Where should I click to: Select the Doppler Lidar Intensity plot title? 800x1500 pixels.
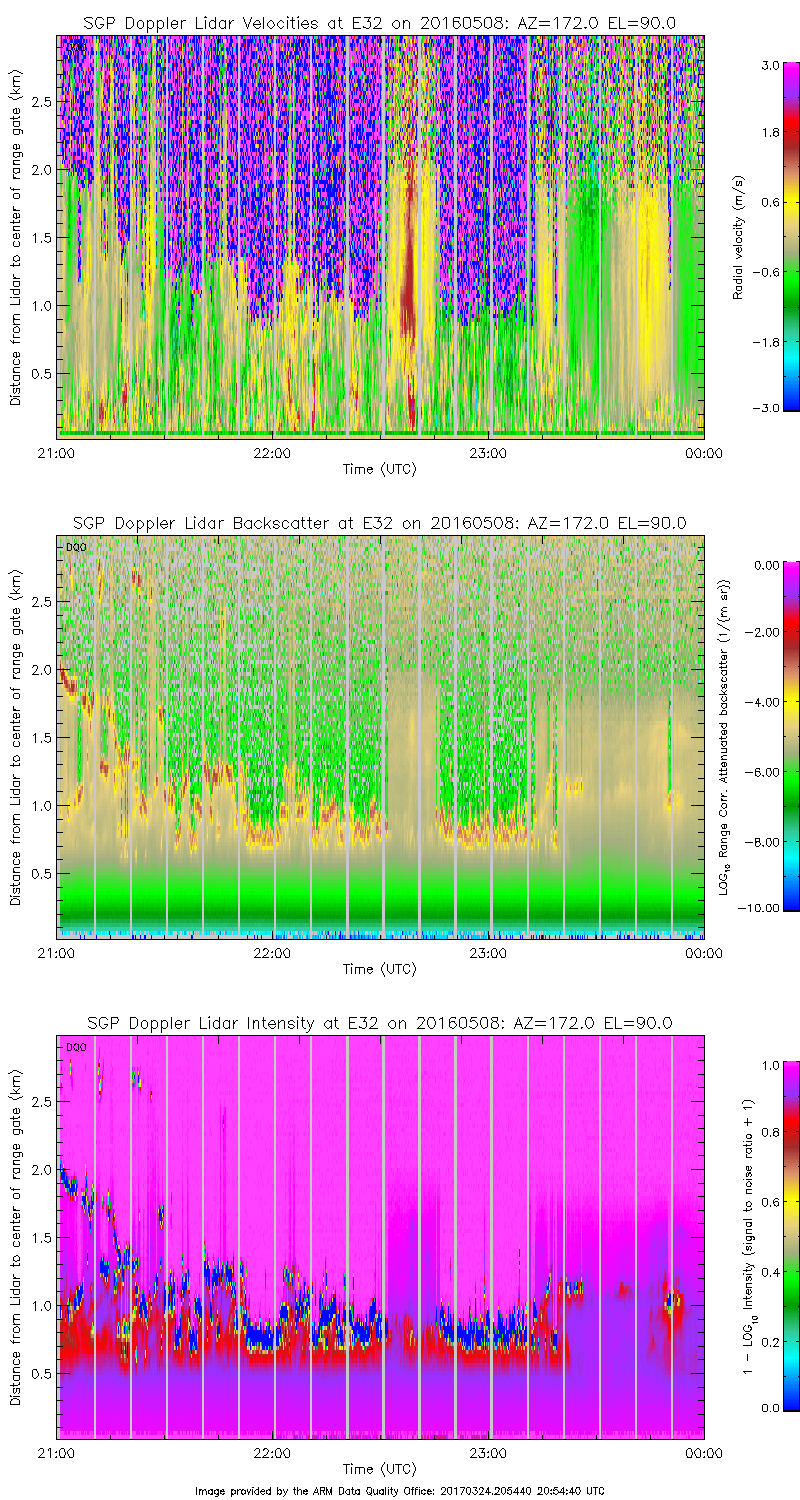(379, 1023)
